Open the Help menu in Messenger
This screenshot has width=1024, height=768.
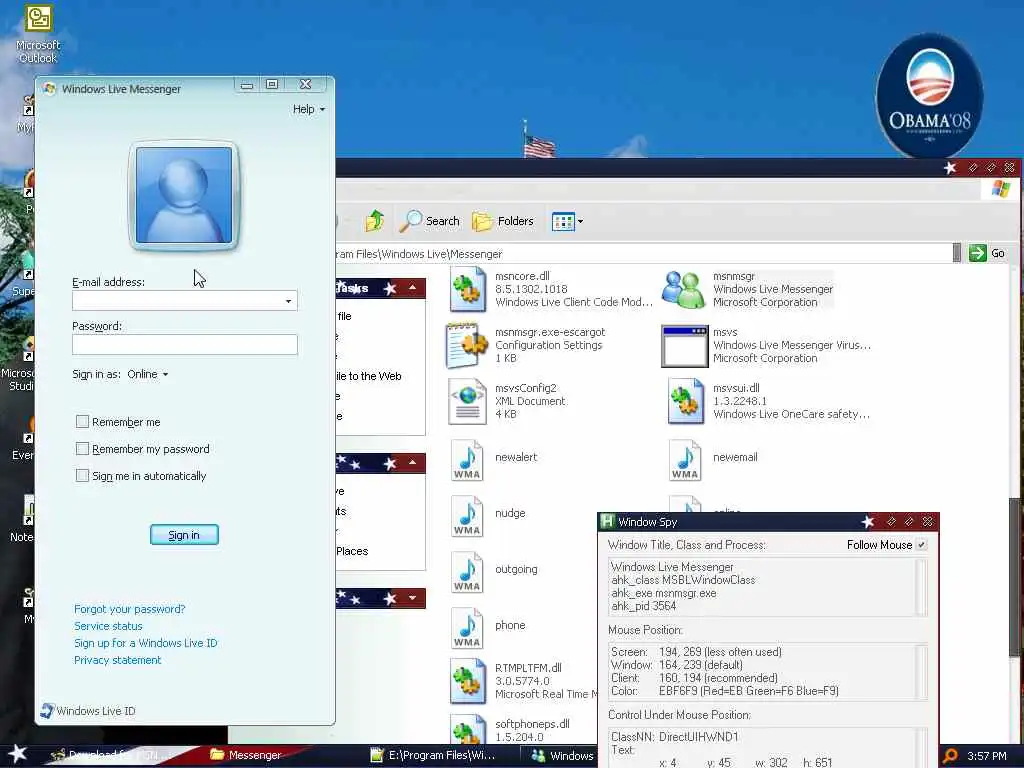(308, 109)
